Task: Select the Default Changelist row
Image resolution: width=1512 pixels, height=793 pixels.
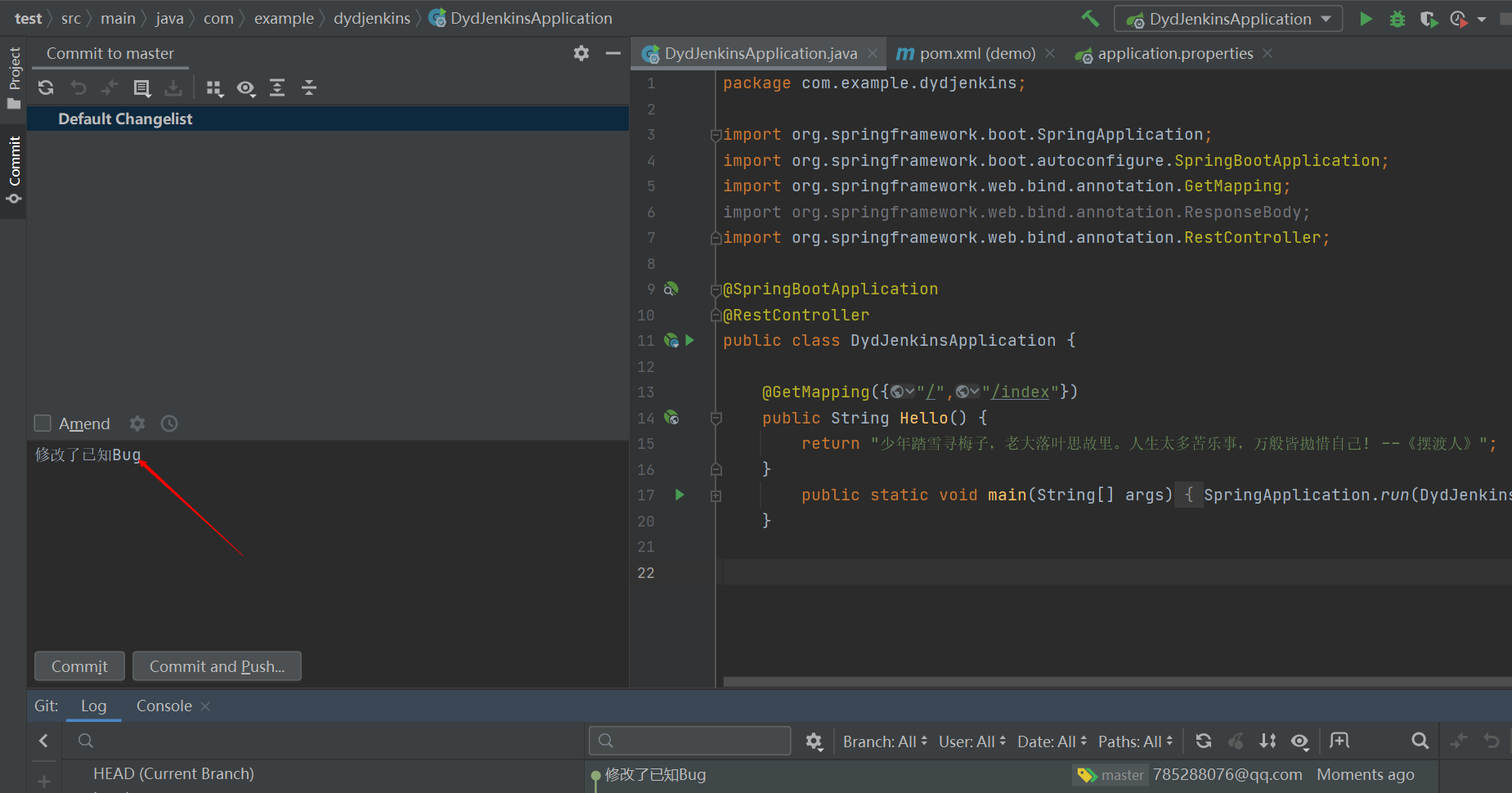Action: 328,119
